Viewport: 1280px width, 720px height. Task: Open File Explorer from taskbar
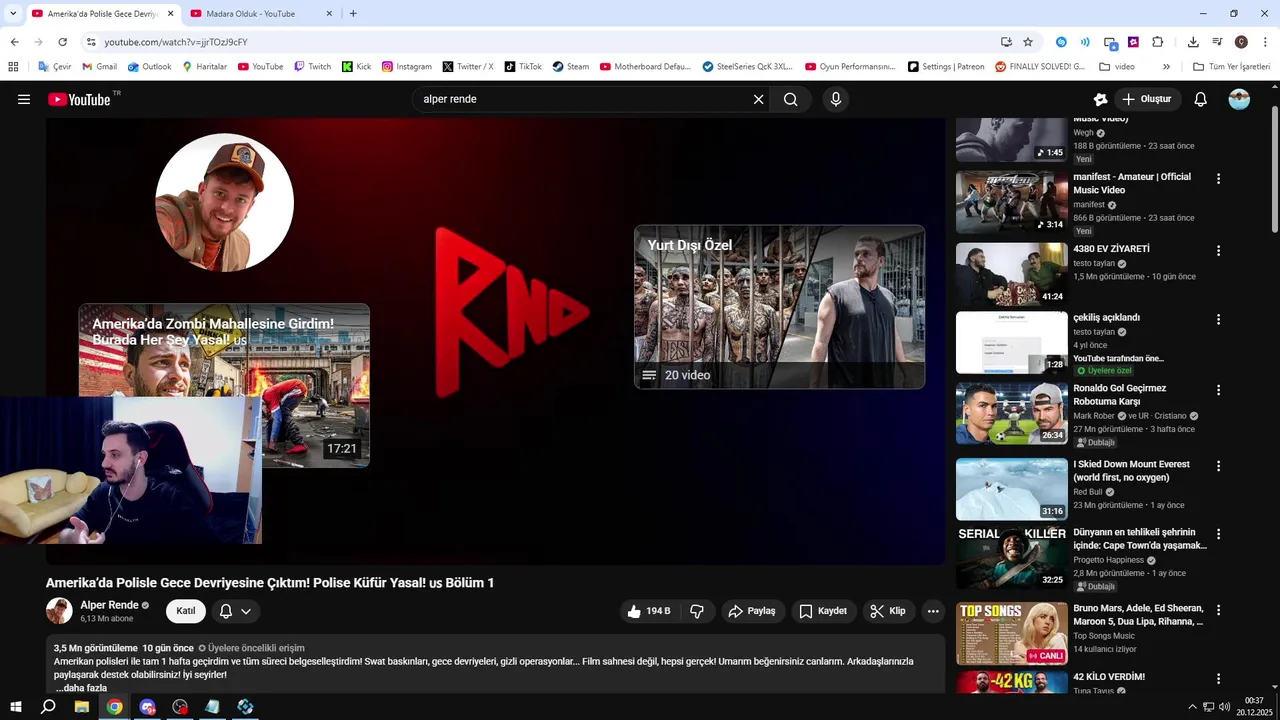(82, 707)
